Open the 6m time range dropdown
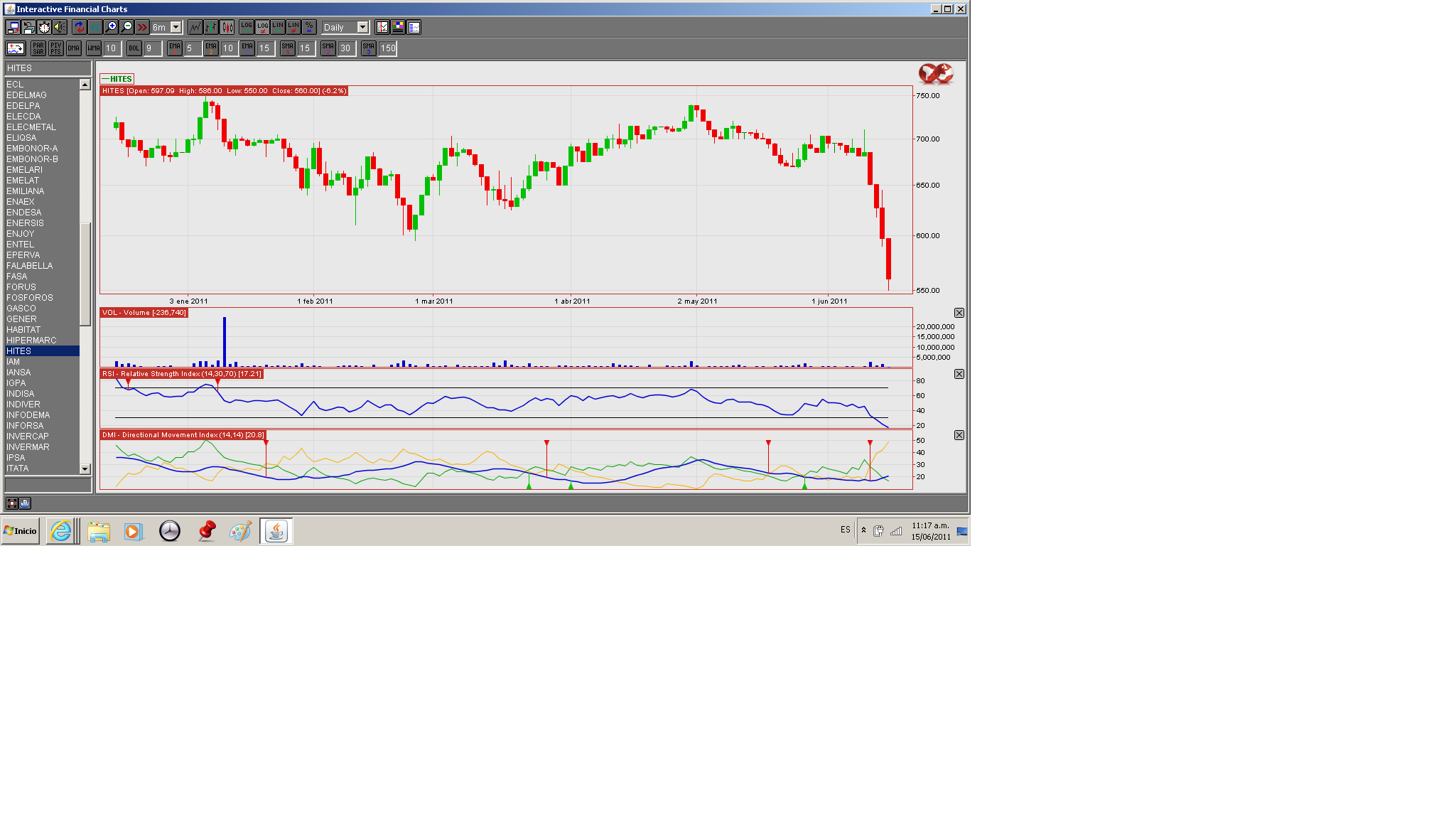This screenshot has width=1456, height=819. coord(176,27)
